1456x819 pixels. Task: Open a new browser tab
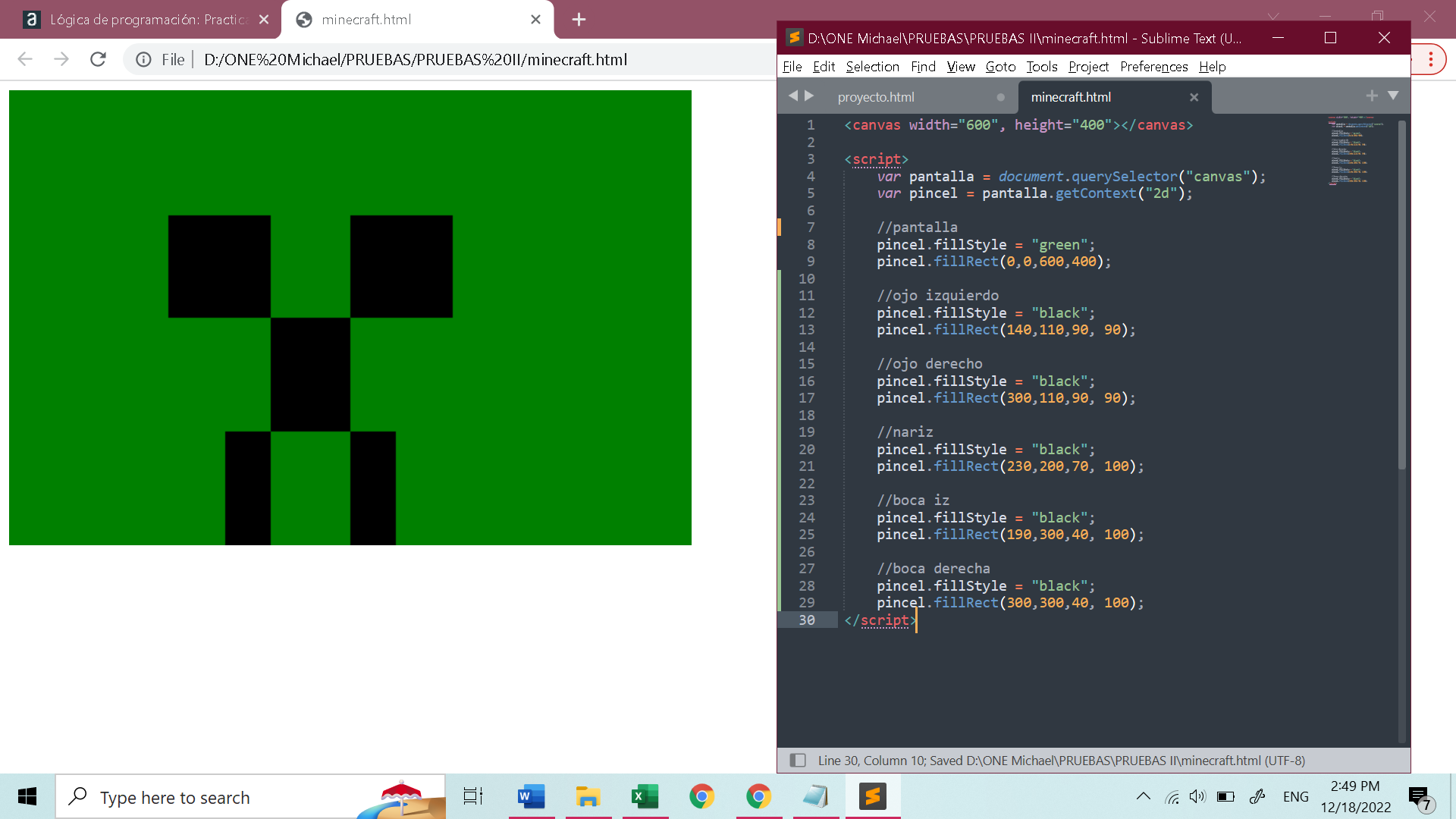pyautogui.click(x=579, y=20)
